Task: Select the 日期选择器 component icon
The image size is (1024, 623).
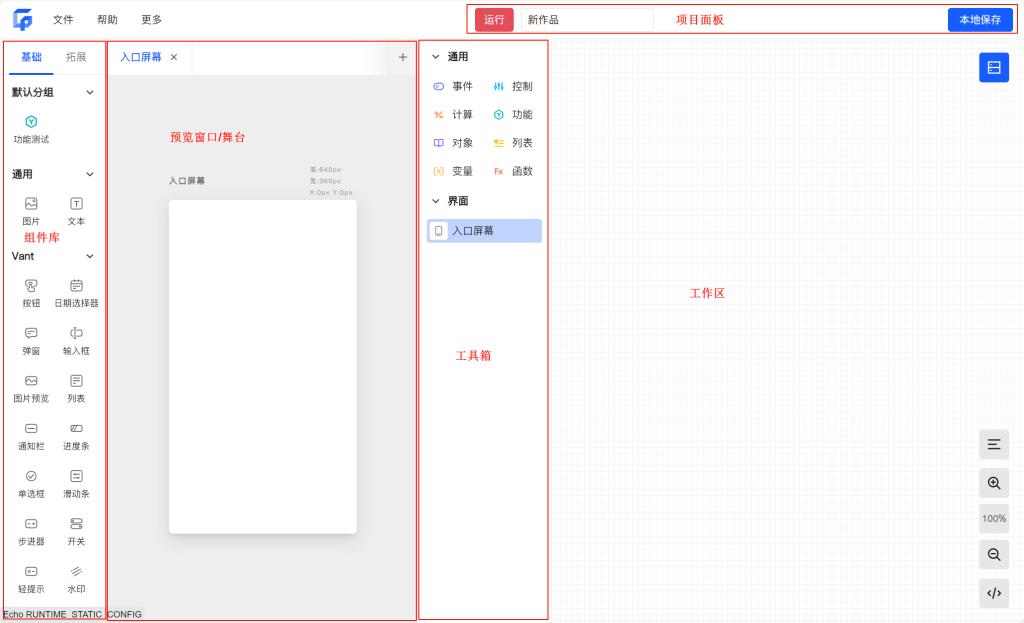Action: pyautogui.click(x=76, y=286)
